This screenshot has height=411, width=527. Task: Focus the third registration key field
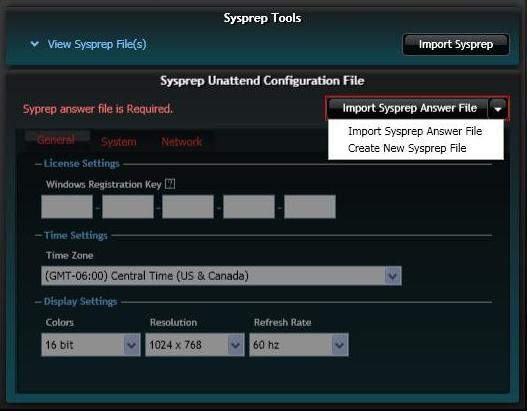tap(188, 207)
